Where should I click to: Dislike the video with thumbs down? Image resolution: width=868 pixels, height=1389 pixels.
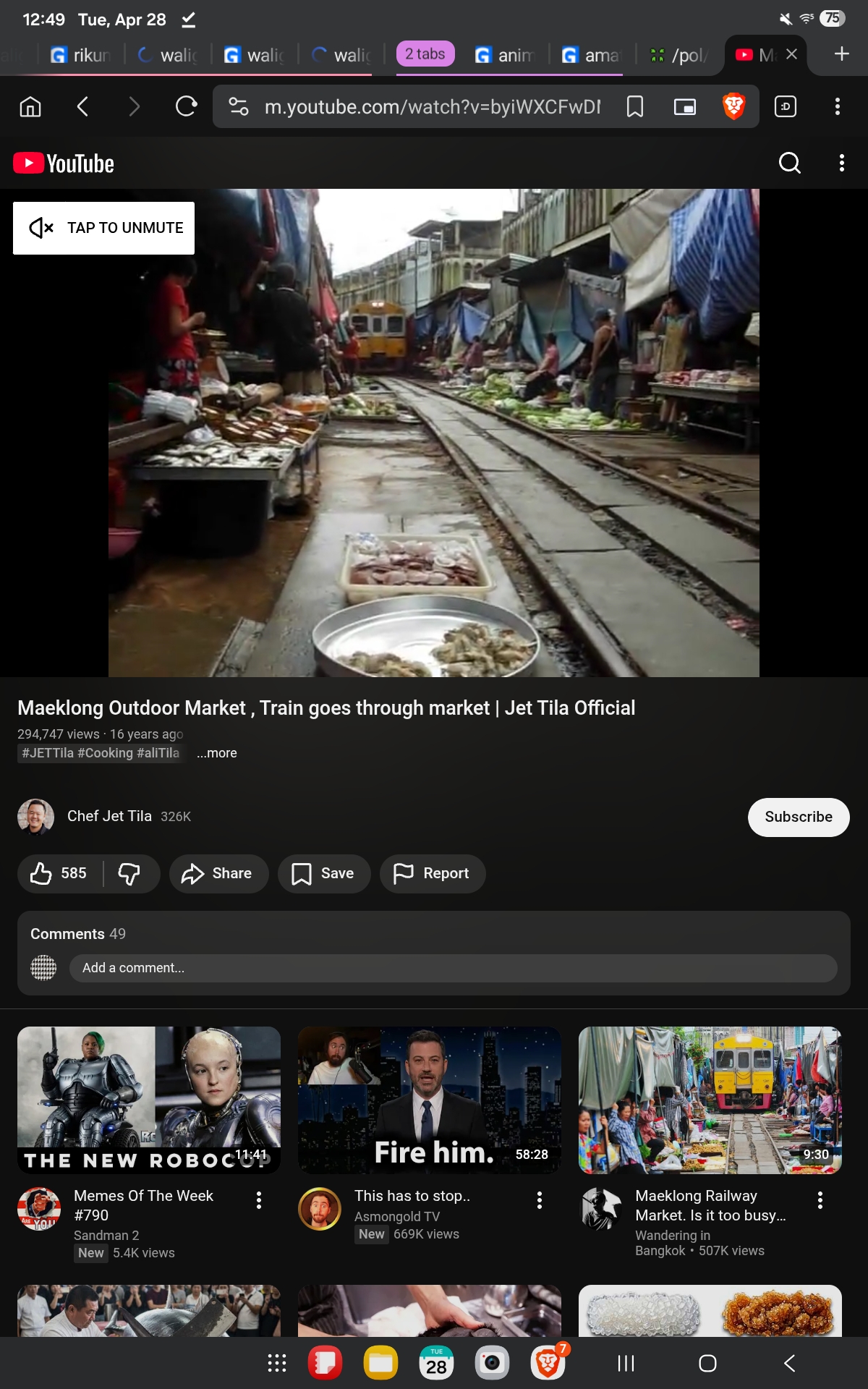[x=129, y=874]
